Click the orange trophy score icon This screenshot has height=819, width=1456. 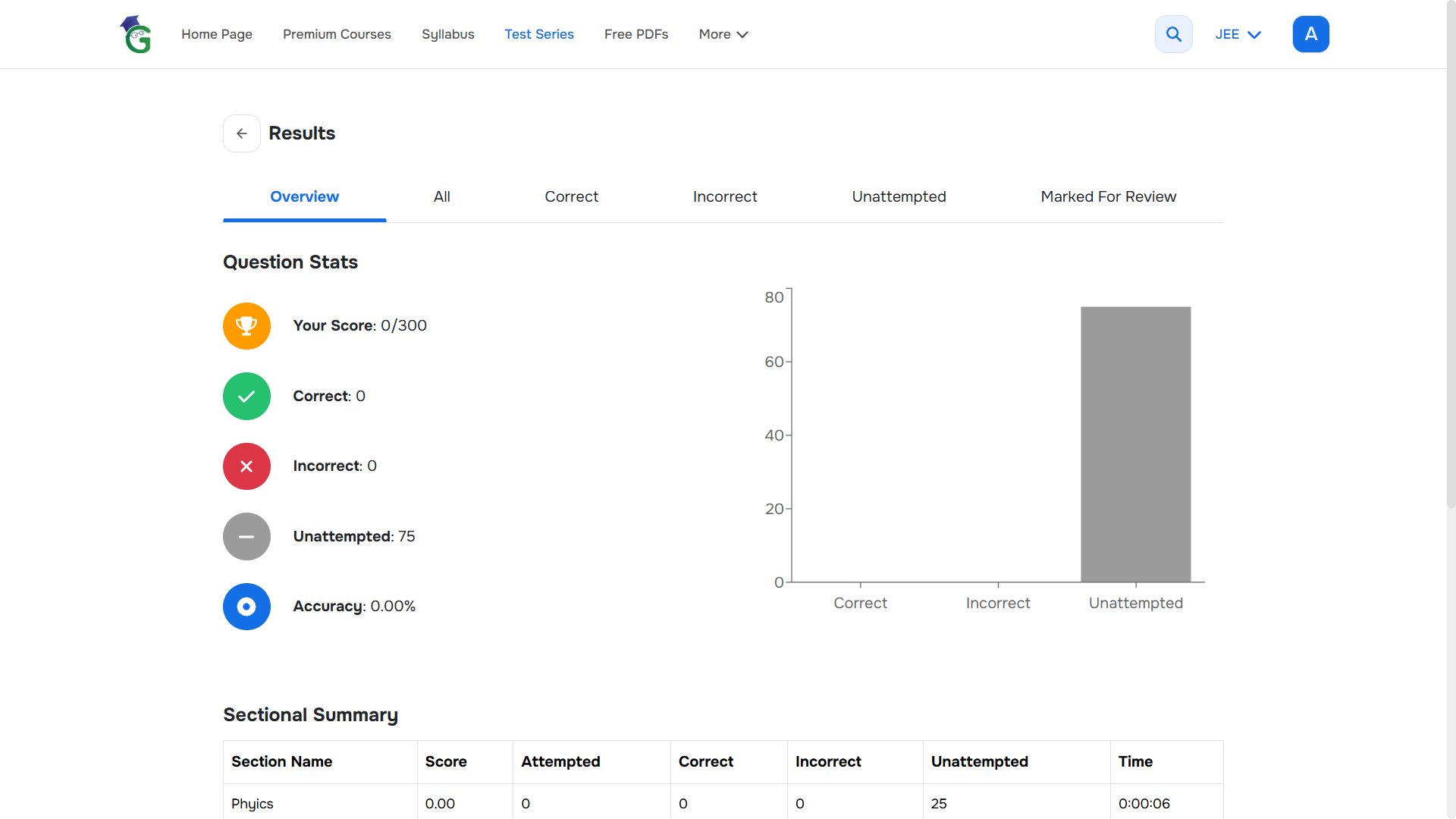(246, 326)
